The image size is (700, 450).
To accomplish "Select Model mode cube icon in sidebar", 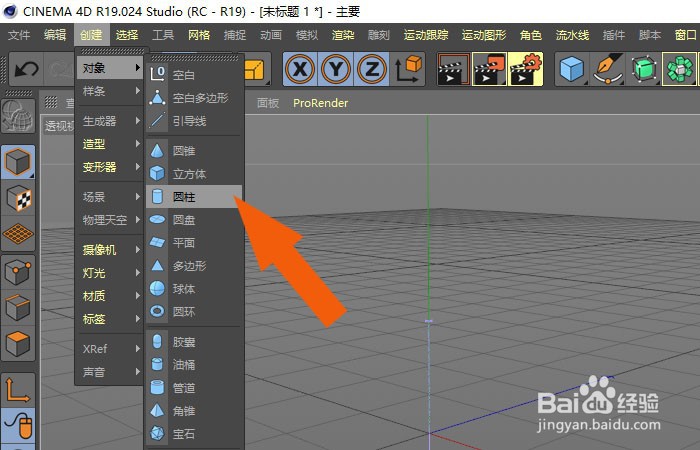I will point(18,162).
